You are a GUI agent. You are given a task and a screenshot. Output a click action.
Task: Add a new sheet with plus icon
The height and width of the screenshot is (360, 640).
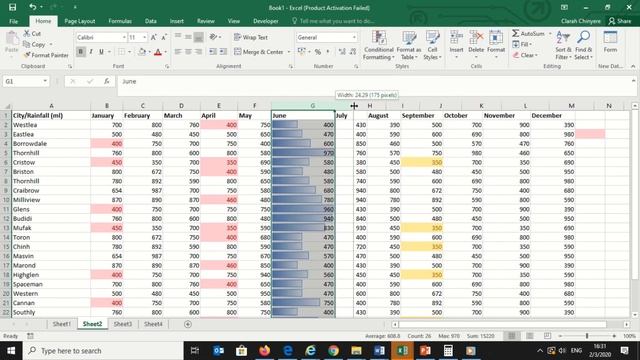[x=188, y=324]
